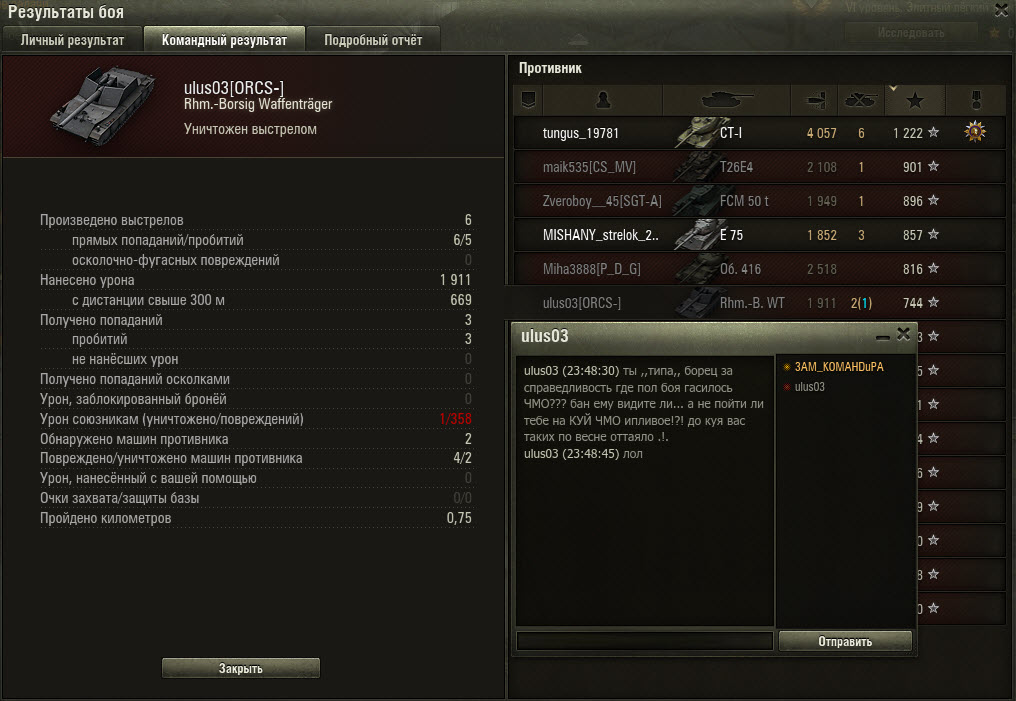1016x701 pixels.
Task: Minimize the ulus03 chat window
Action: (883, 336)
